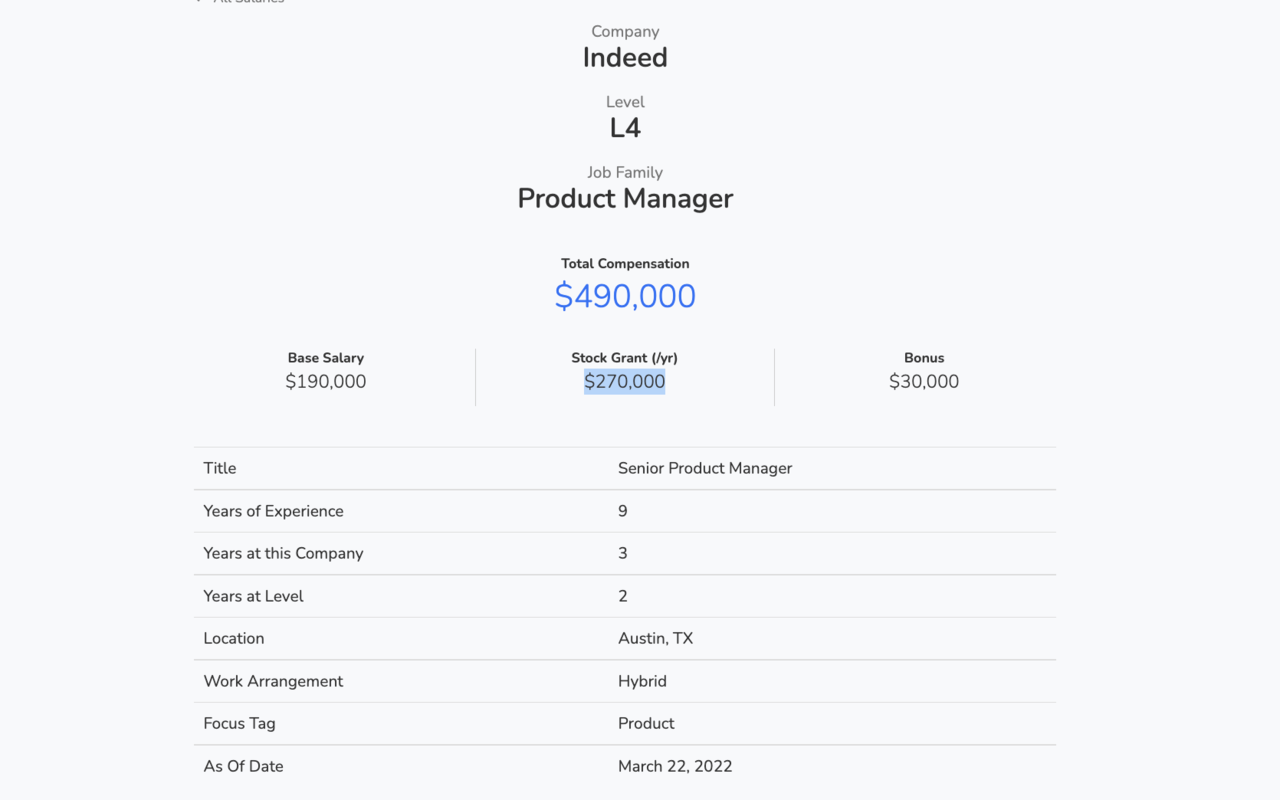Click the highlighted $270,000 stock grant value
Image resolution: width=1280 pixels, height=800 pixels.
point(625,381)
